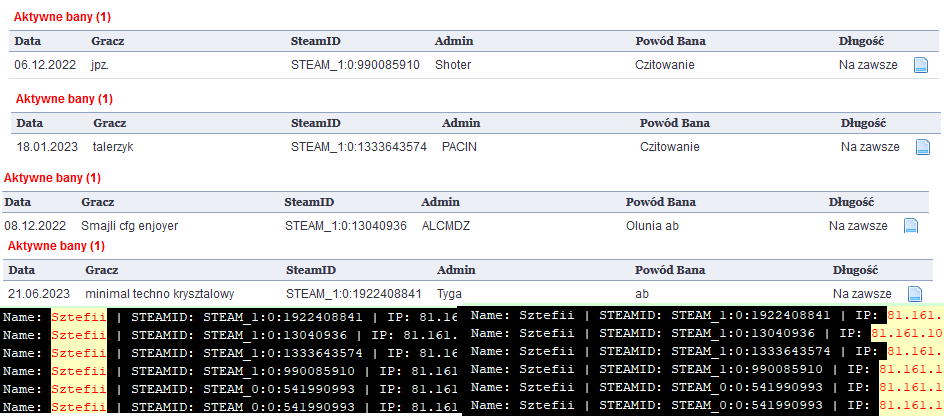Click player name talerzyk
944x416 pixels.
click(113, 147)
